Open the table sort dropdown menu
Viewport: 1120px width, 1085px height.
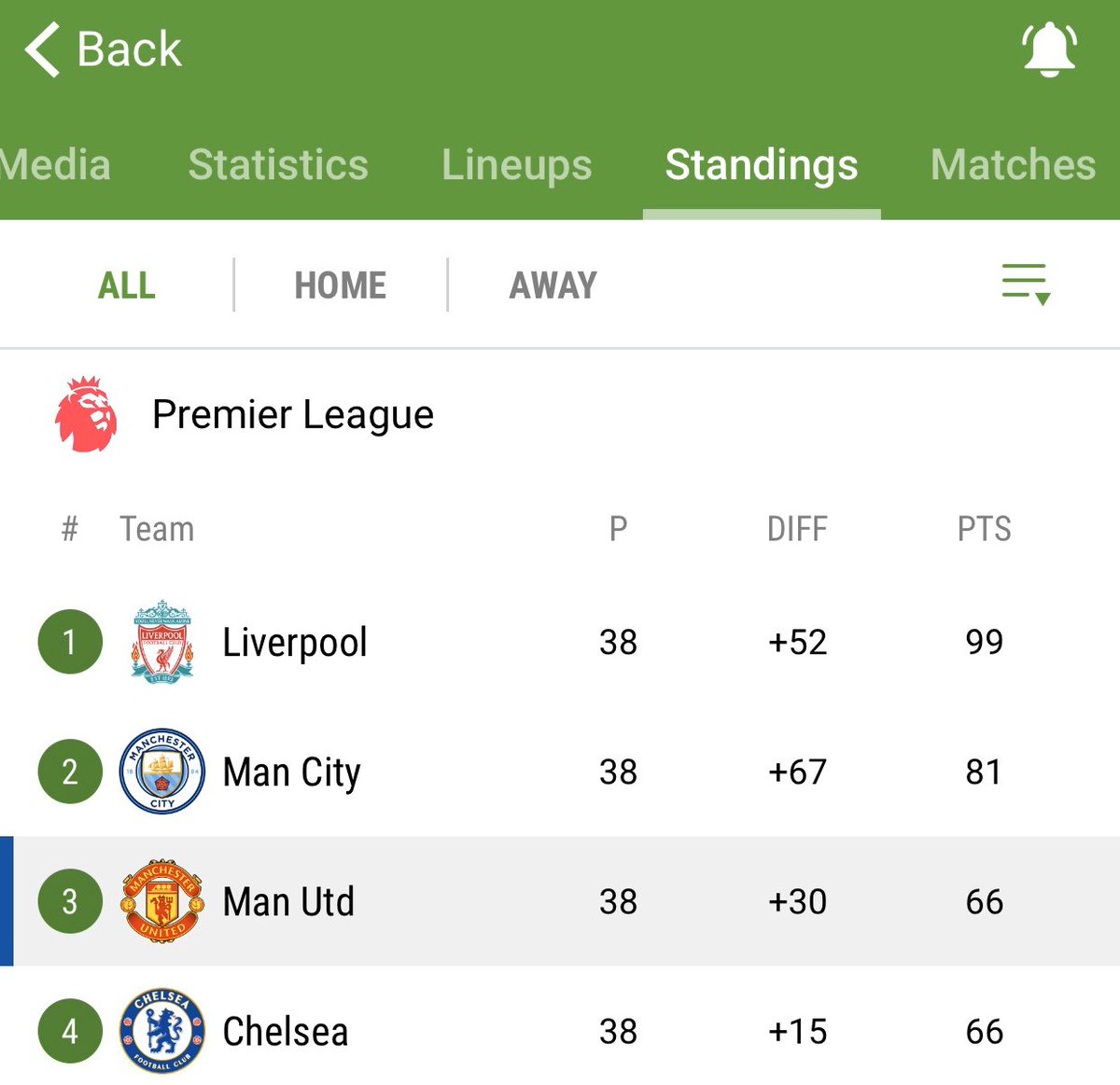[1026, 284]
